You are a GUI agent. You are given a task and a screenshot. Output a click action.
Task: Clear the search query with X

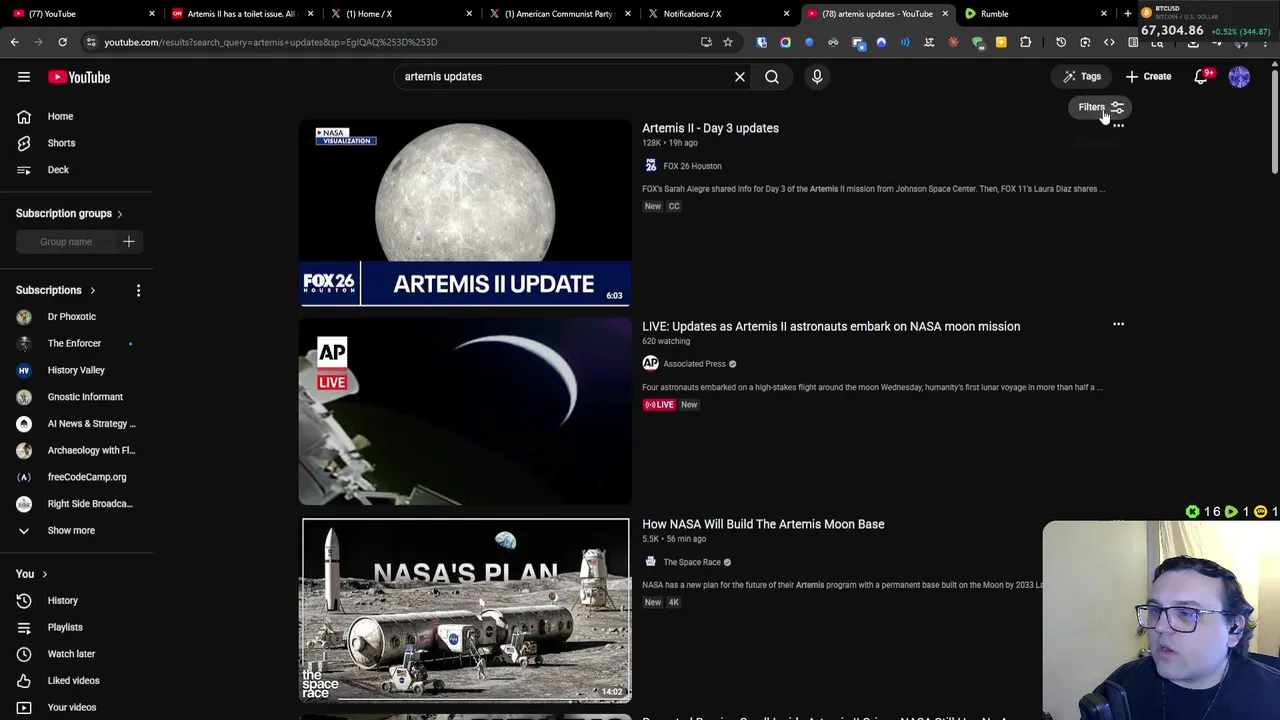tap(740, 77)
